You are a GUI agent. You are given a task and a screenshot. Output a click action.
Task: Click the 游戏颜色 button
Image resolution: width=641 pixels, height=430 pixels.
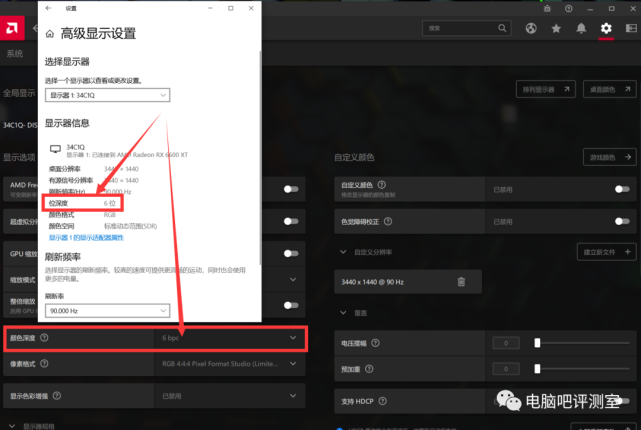[x=610, y=157]
